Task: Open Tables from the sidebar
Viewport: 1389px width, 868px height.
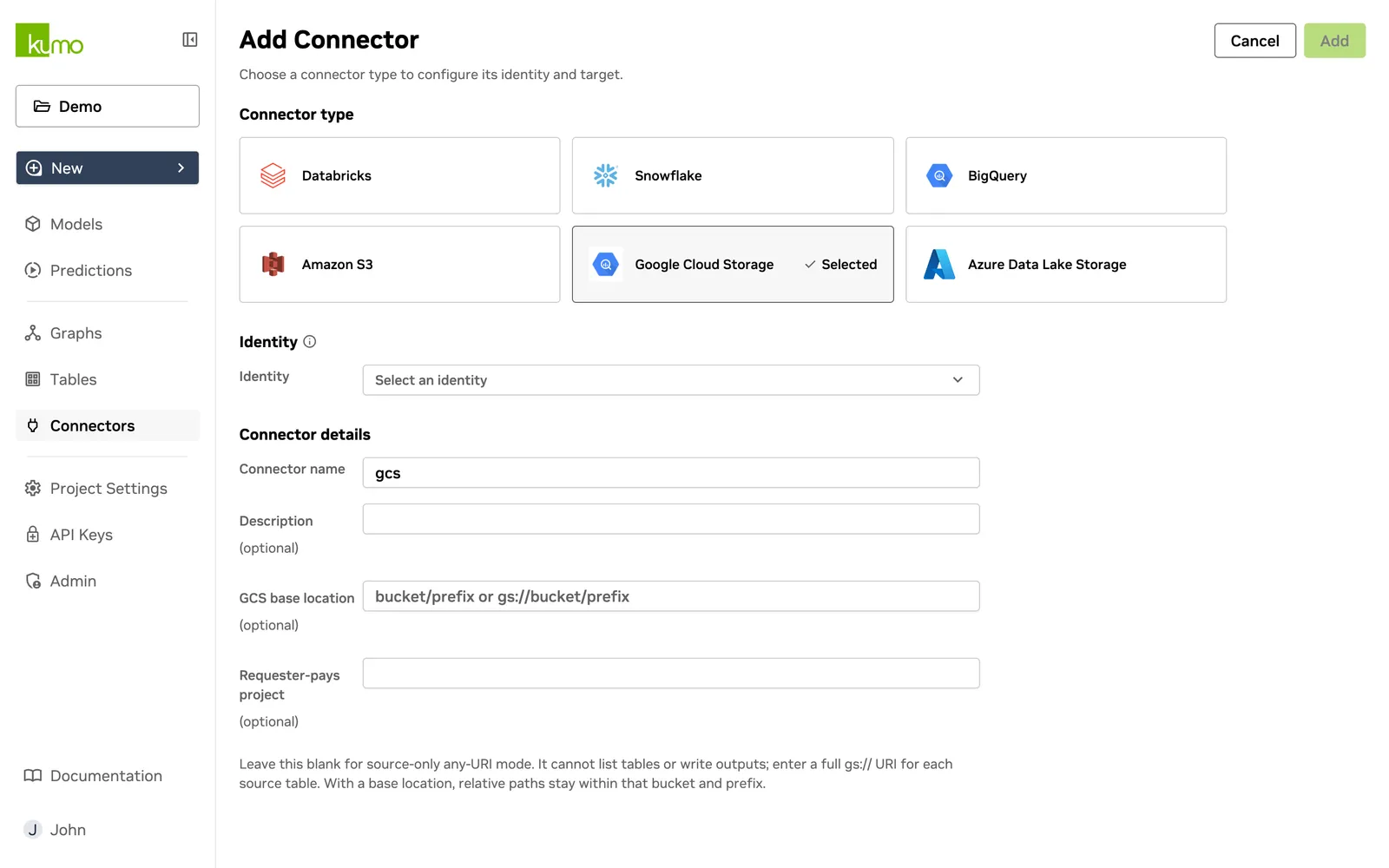Action: pyautogui.click(x=108, y=379)
